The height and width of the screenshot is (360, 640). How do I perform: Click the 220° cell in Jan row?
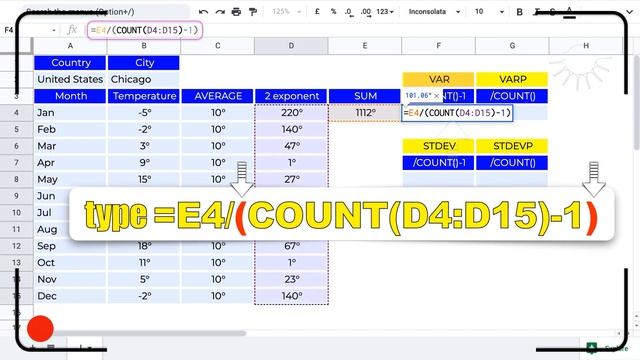click(x=291, y=113)
